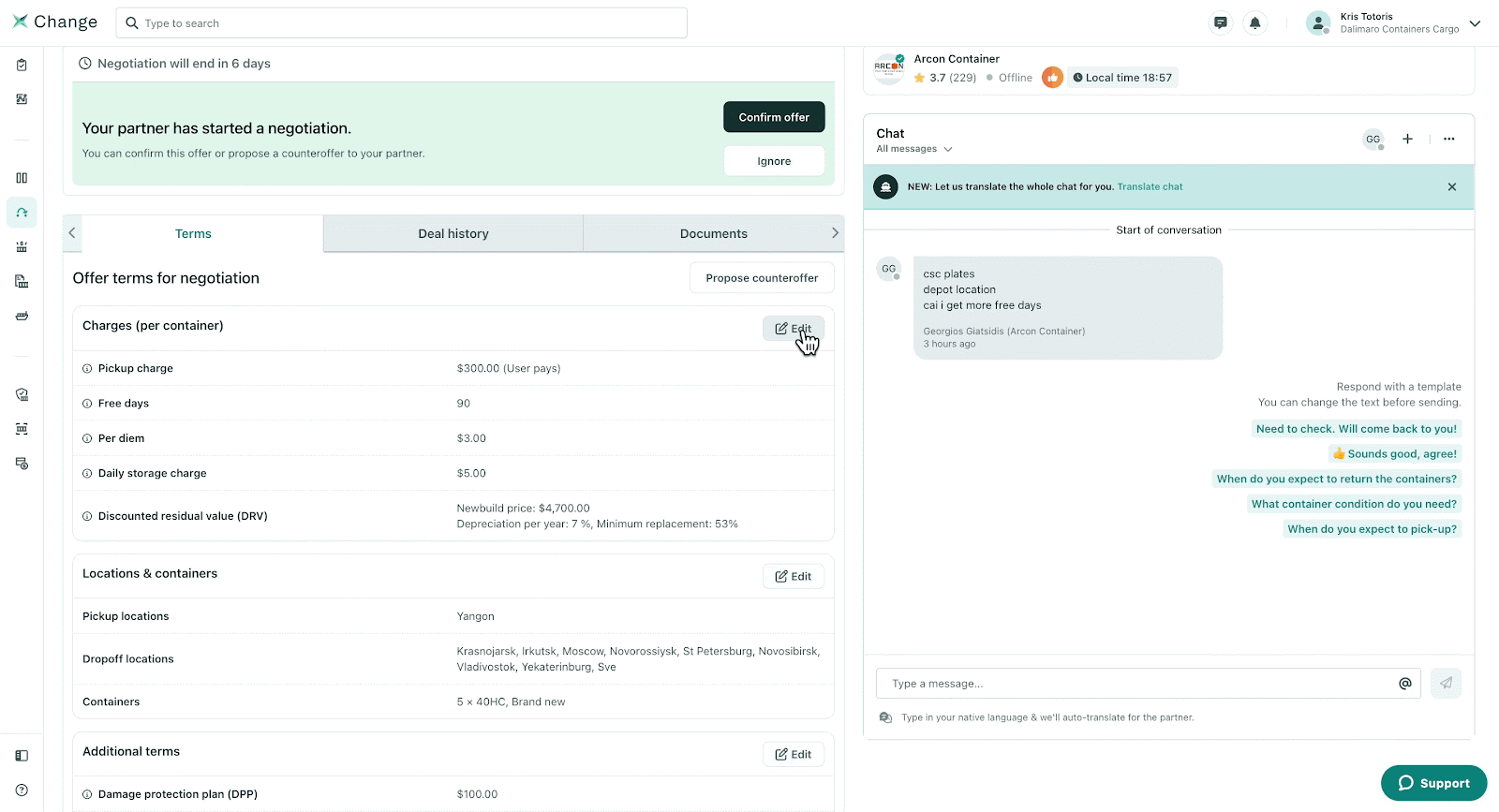Click the send message paper plane icon

[1446, 684]
